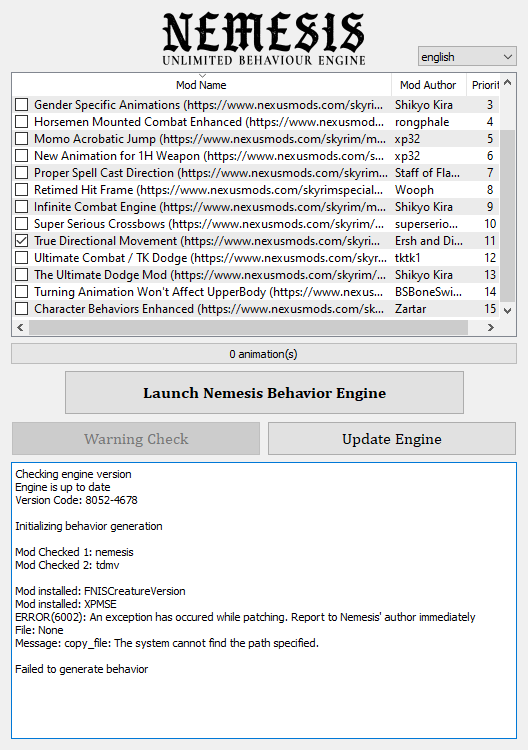
Task: Uncheck True Directional Movement mod
Action: (x=22, y=241)
